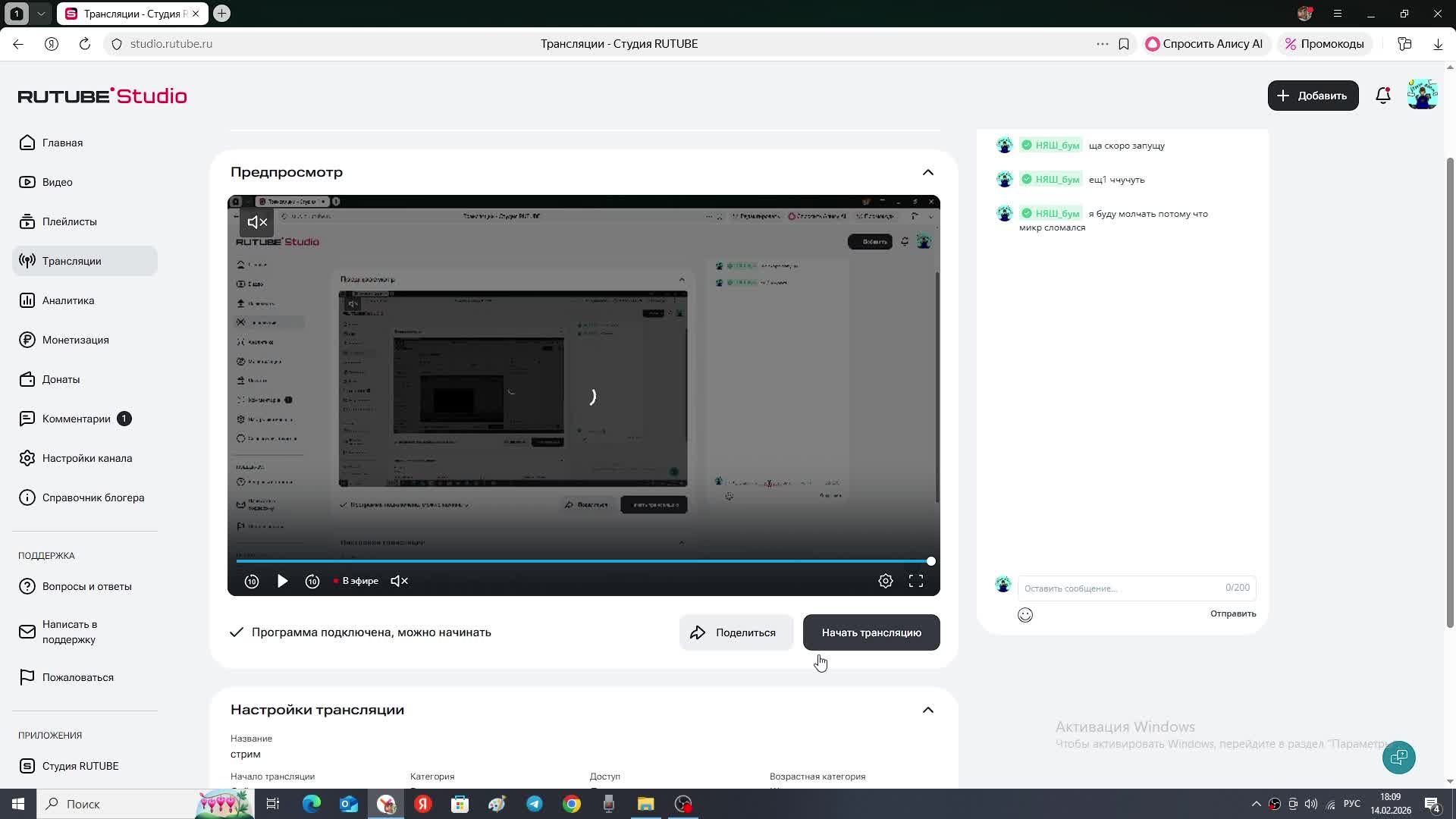Skip forward 10 seconds in preview

click(312, 581)
